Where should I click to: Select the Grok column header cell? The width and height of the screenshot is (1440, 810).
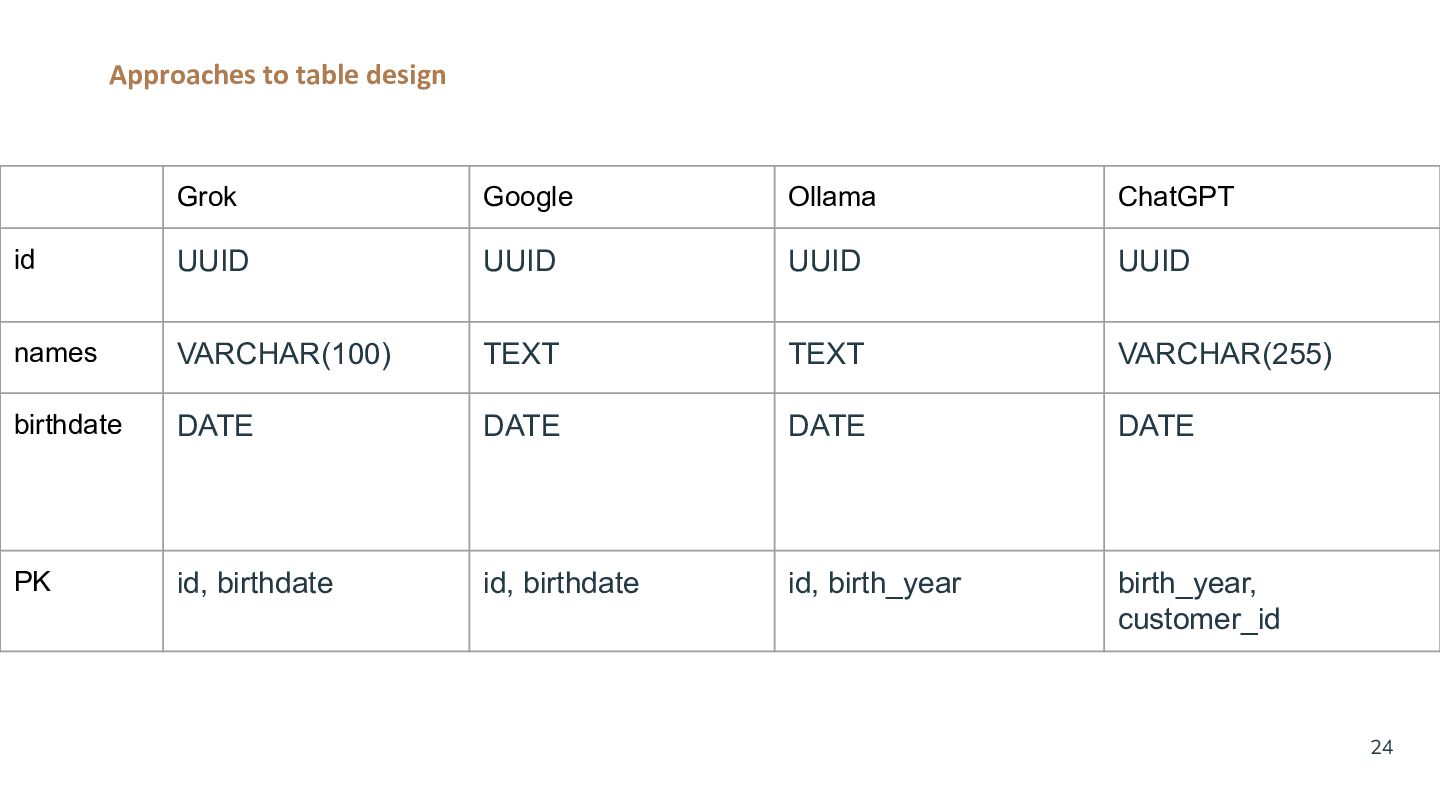(207, 196)
